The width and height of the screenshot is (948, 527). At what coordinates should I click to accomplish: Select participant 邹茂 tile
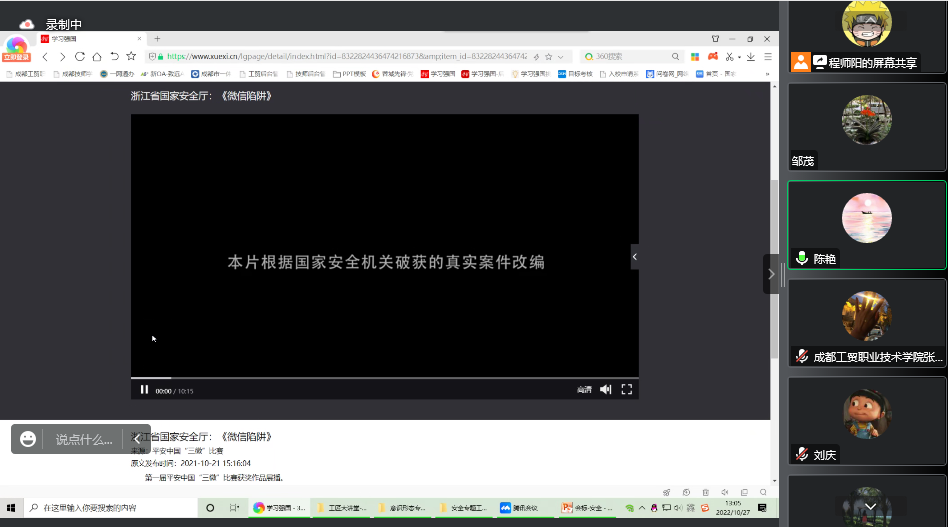[x=867, y=128]
